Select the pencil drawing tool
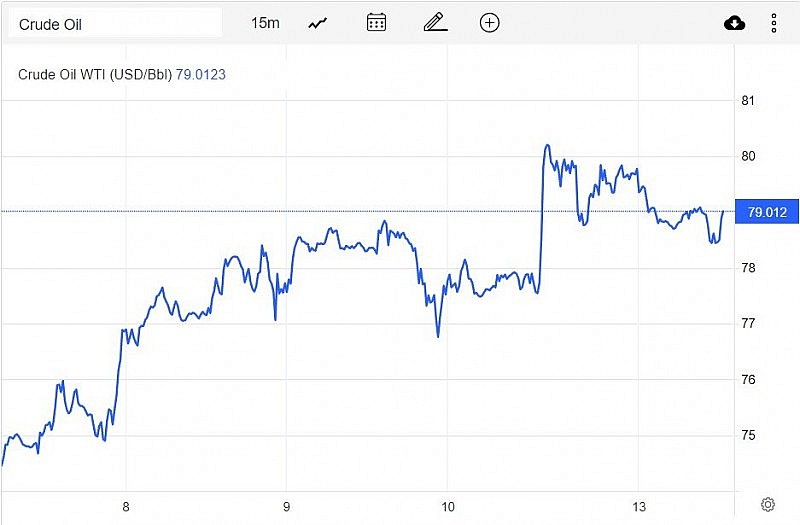 point(433,23)
